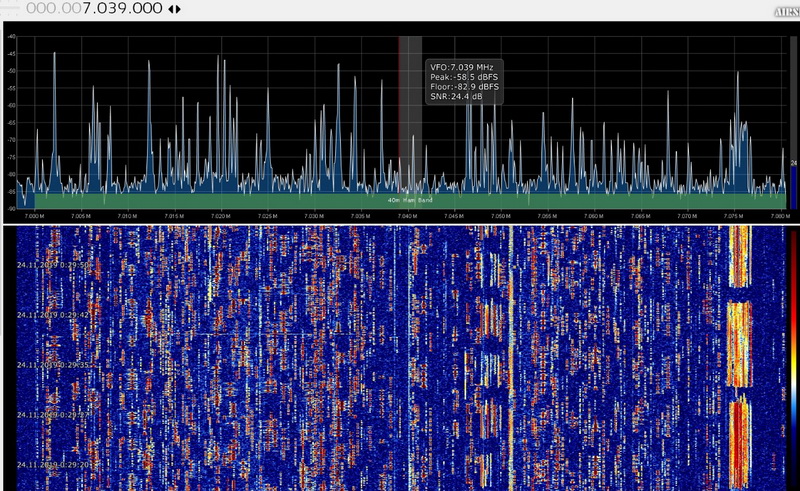Click the '-60' dB scale label
The height and width of the screenshot is (491, 800).
(11, 106)
